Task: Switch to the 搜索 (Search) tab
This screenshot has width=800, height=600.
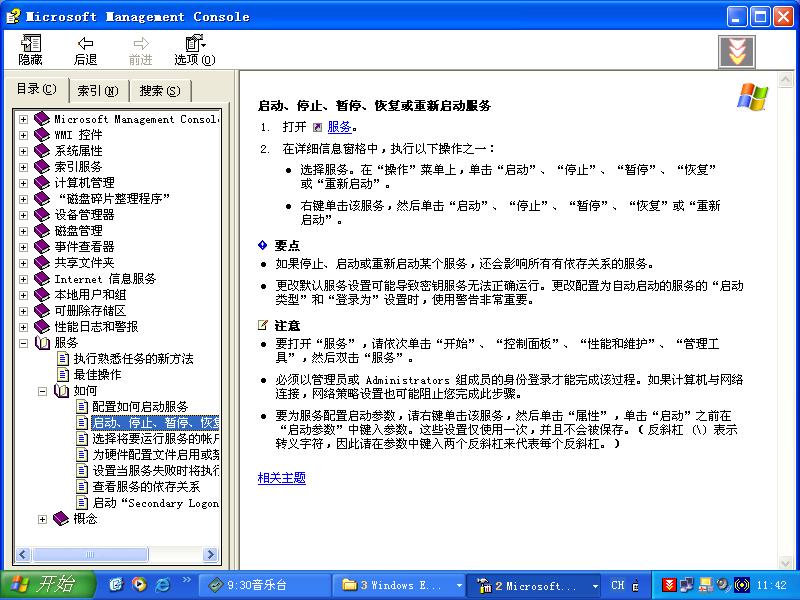Action: [160, 91]
